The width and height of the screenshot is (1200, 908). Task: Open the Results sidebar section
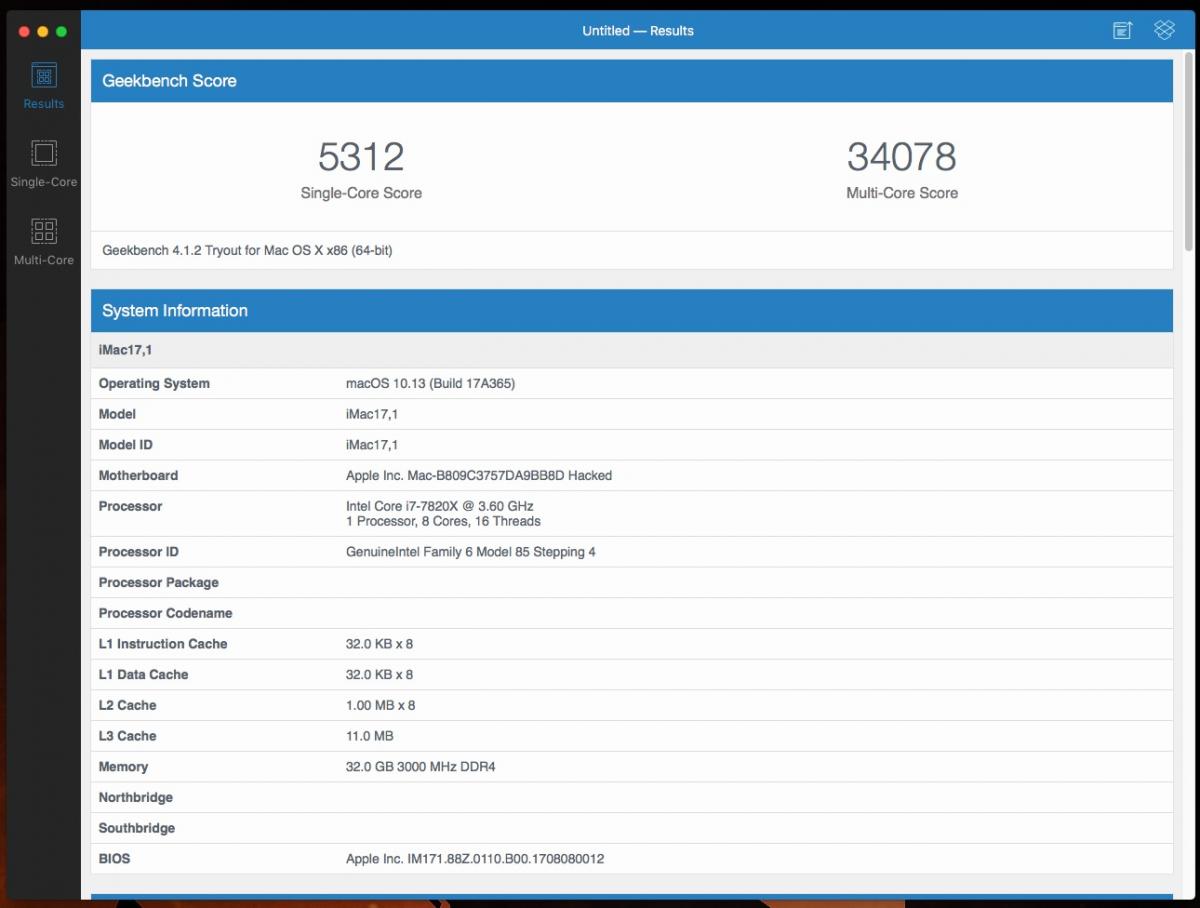tap(44, 86)
